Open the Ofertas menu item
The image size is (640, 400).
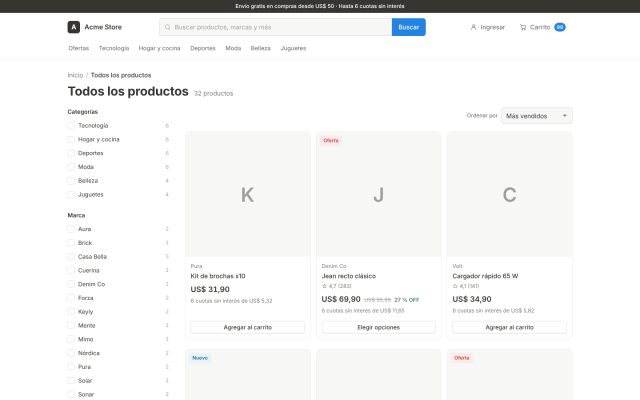pyautogui.click(x=79, y=48)
